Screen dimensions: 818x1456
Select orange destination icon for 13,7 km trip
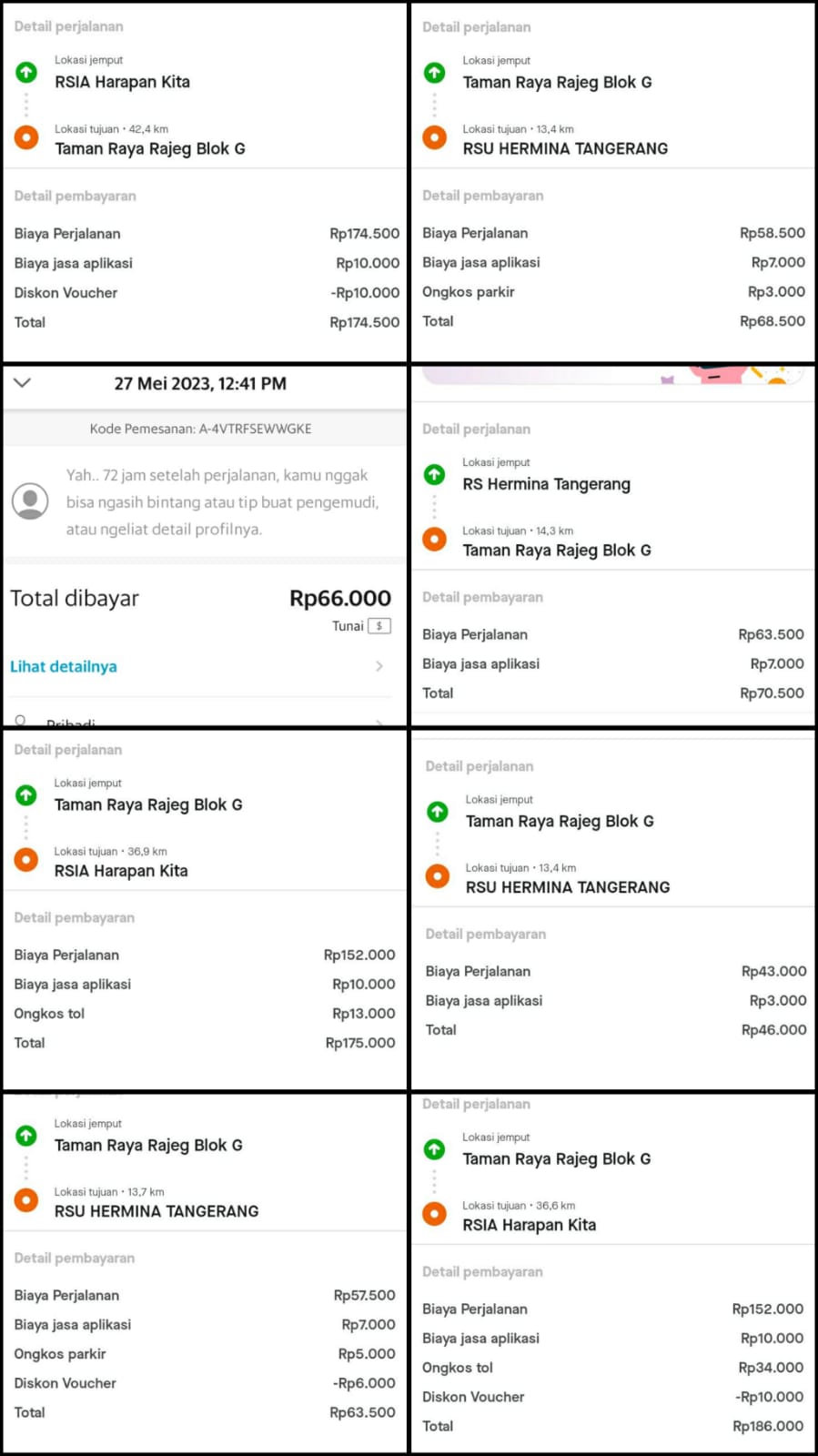point(26,1200)
